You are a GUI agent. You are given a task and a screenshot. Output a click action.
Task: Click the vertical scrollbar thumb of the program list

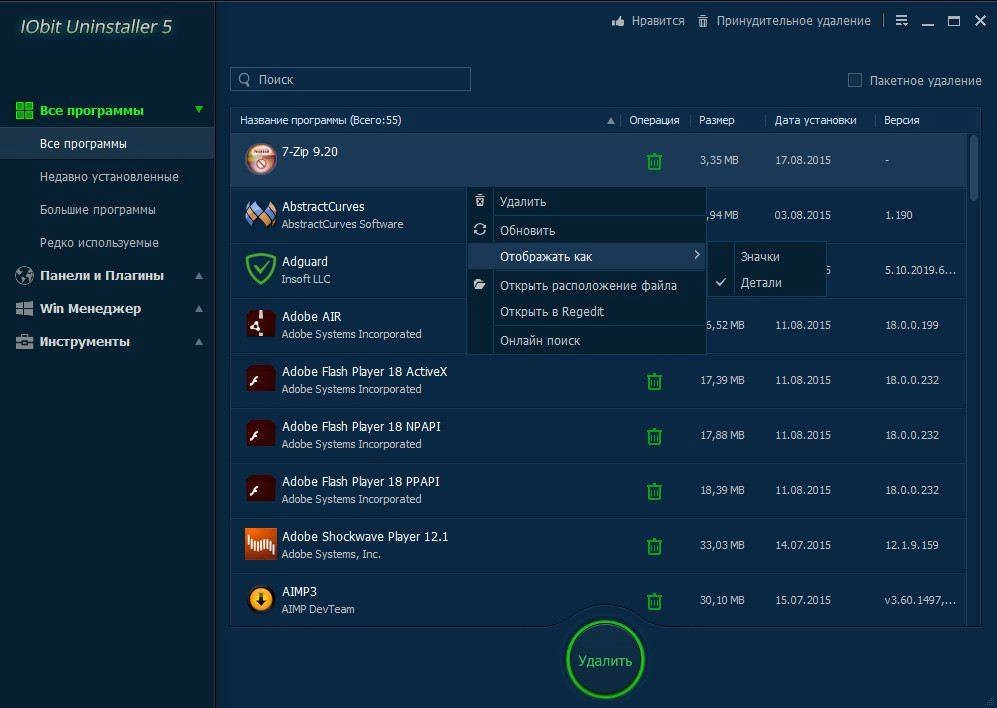[x=973, y=168]
